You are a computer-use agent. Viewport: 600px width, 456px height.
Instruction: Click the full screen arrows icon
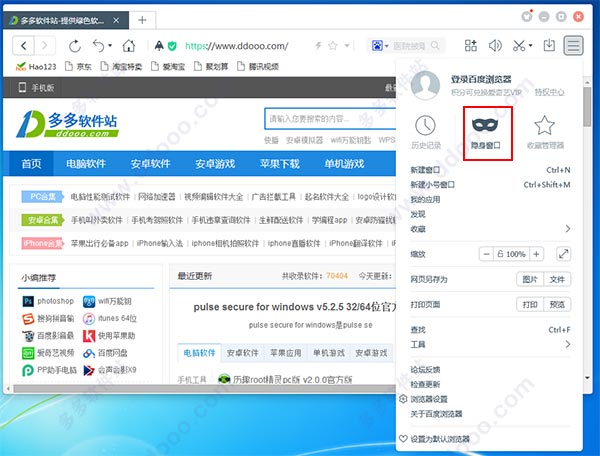[563, 254]
